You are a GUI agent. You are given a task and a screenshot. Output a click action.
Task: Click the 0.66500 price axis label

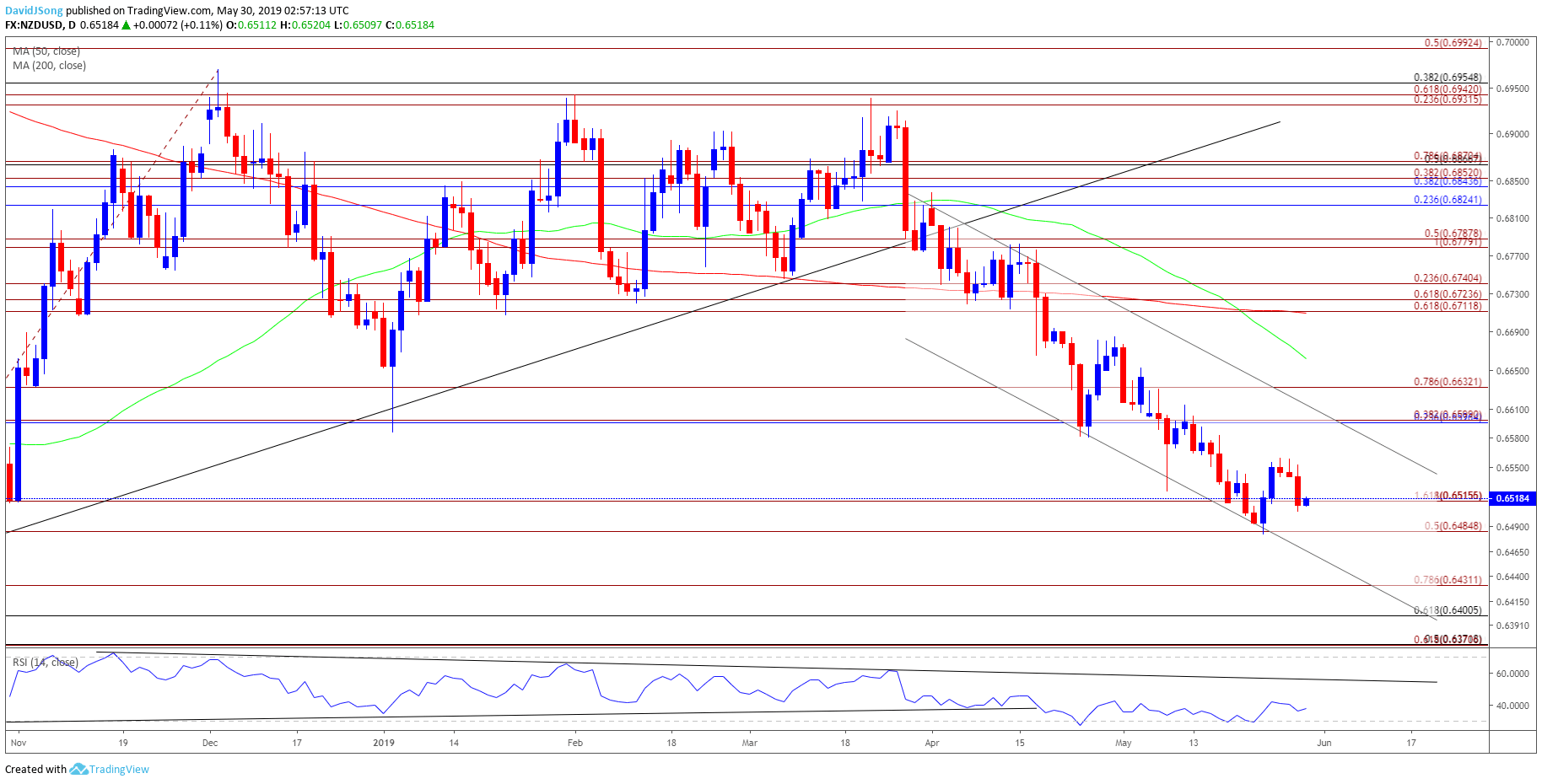point(1512,371)
